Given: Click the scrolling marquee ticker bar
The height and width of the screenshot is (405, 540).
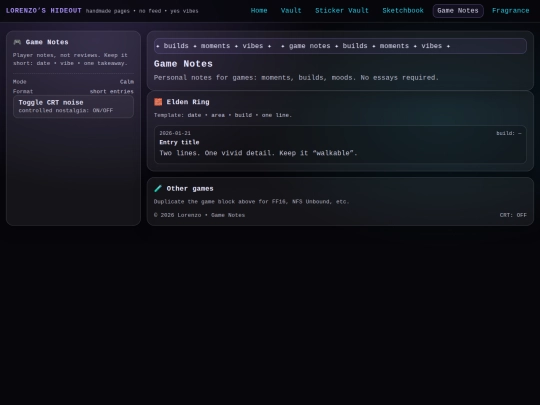Looking at the screenshot, I should (x=340, y=46).
